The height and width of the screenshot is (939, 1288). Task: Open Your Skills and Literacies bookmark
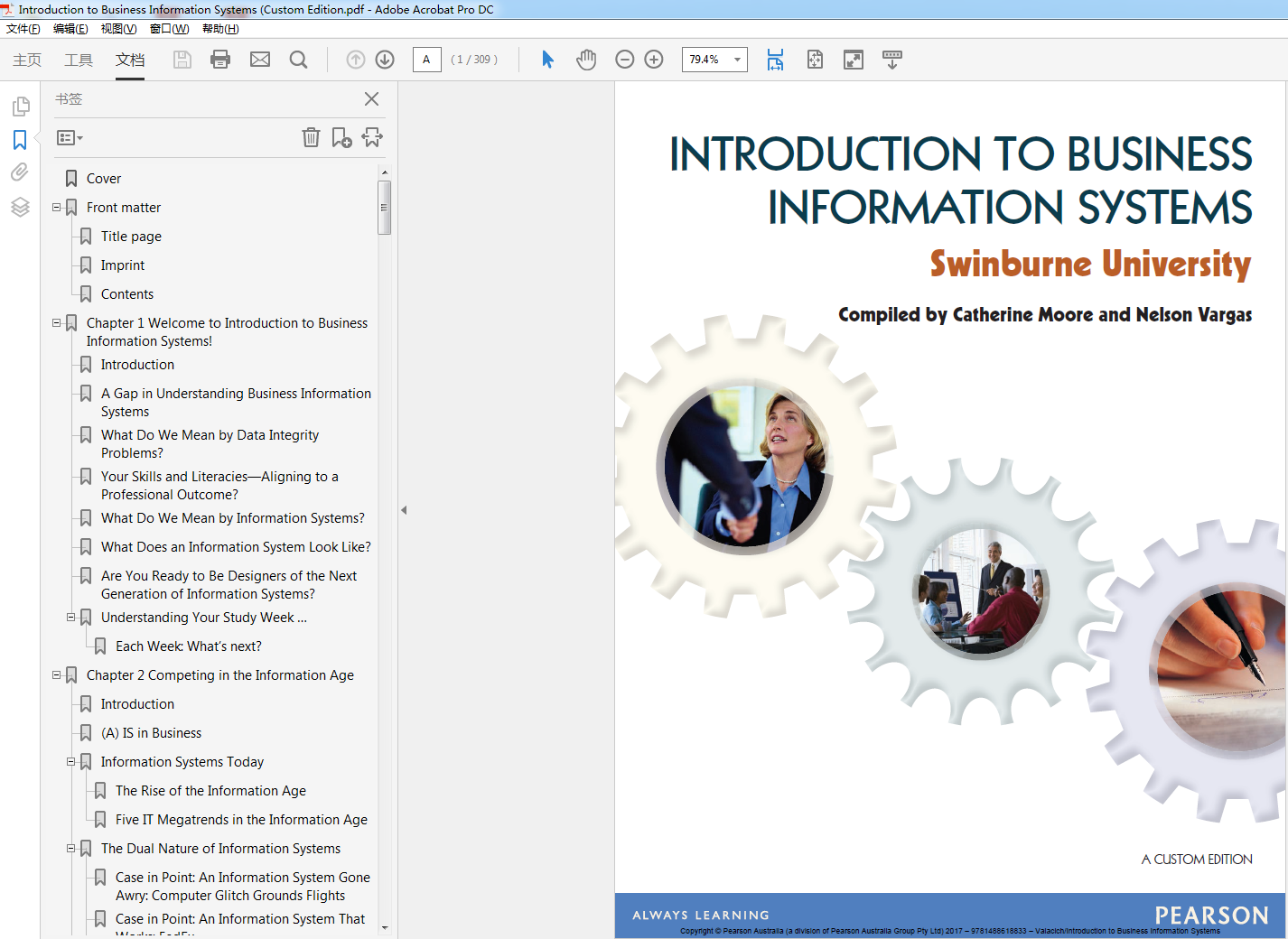pyautogui.click(x=219, y=486)
